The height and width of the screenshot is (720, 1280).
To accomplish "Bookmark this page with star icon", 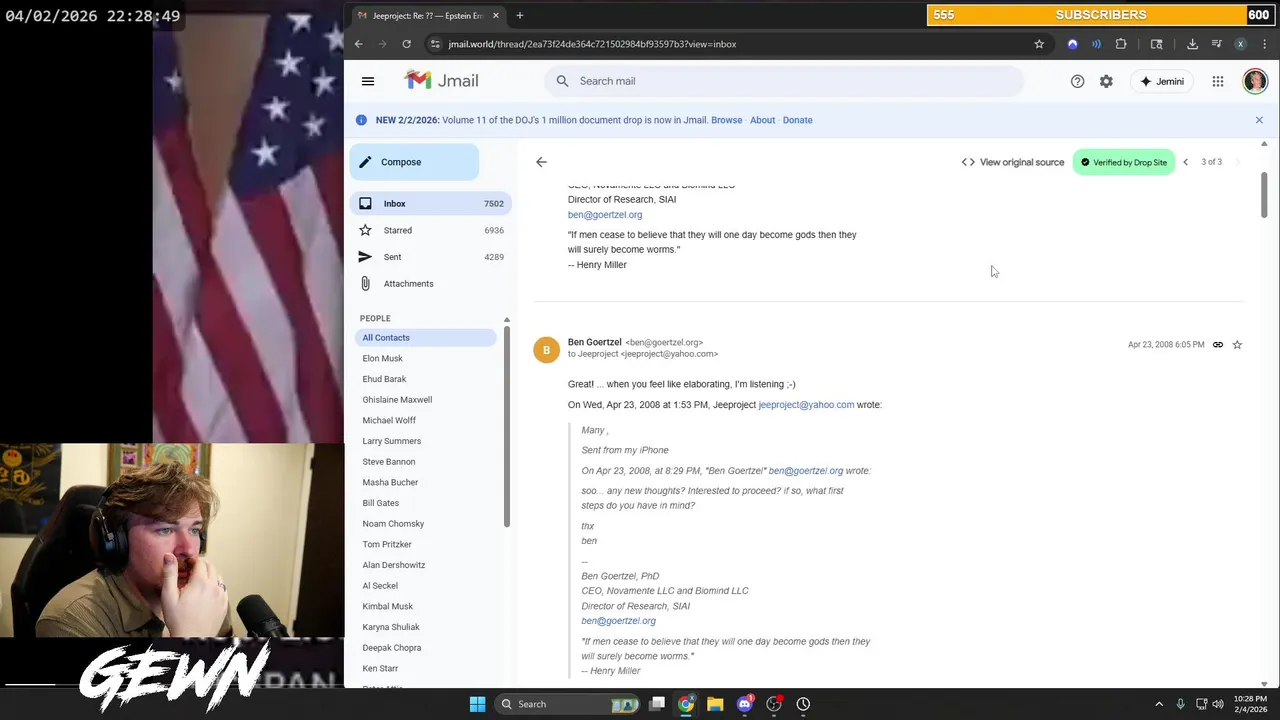I will click(1039, 44).
